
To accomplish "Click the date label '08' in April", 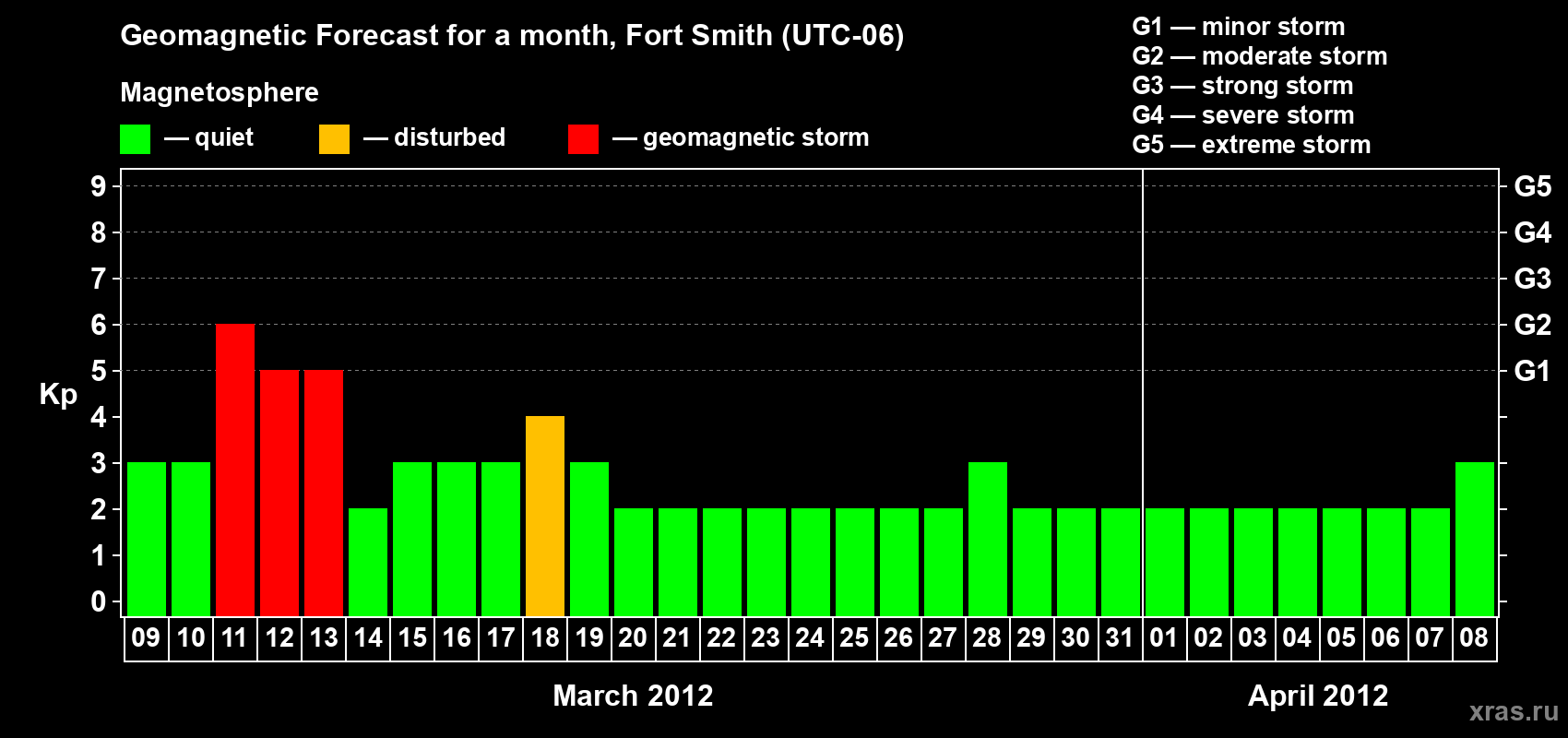I will 1474,637.
